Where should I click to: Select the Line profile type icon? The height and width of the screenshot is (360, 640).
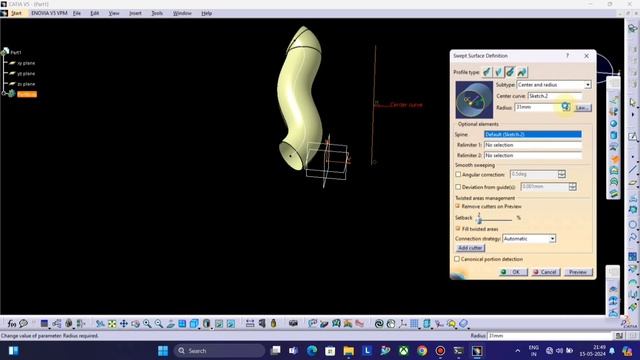pyautogui.click(x=498, y=72)
